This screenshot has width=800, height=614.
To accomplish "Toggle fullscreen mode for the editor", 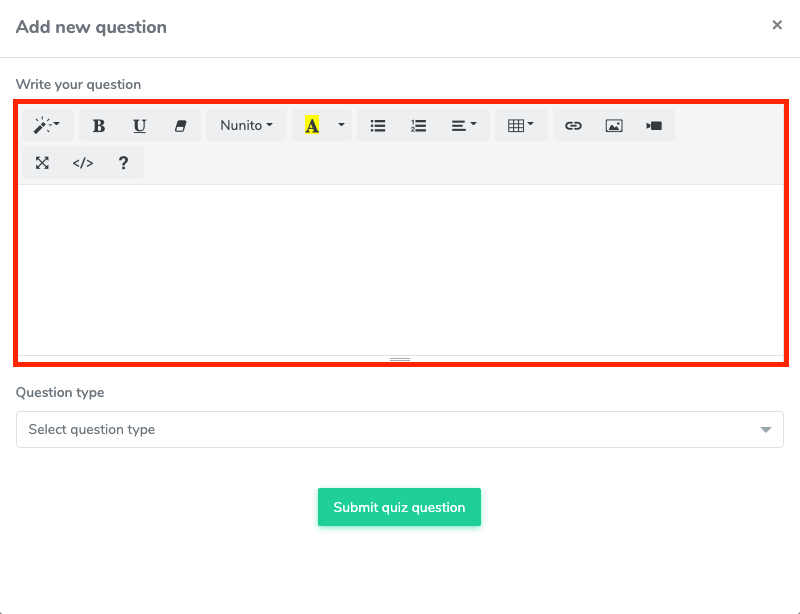I will pyautogui.click(x=43, y=162).
